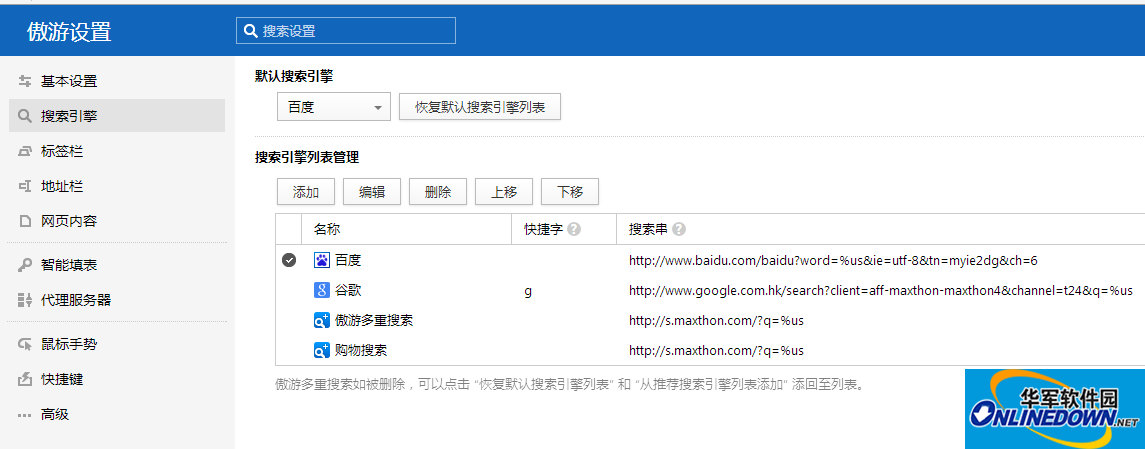Click the 高级 three-dots icon
This screenshot has height=449, width=1145.
pyautogui.click(x=25, y=415)
